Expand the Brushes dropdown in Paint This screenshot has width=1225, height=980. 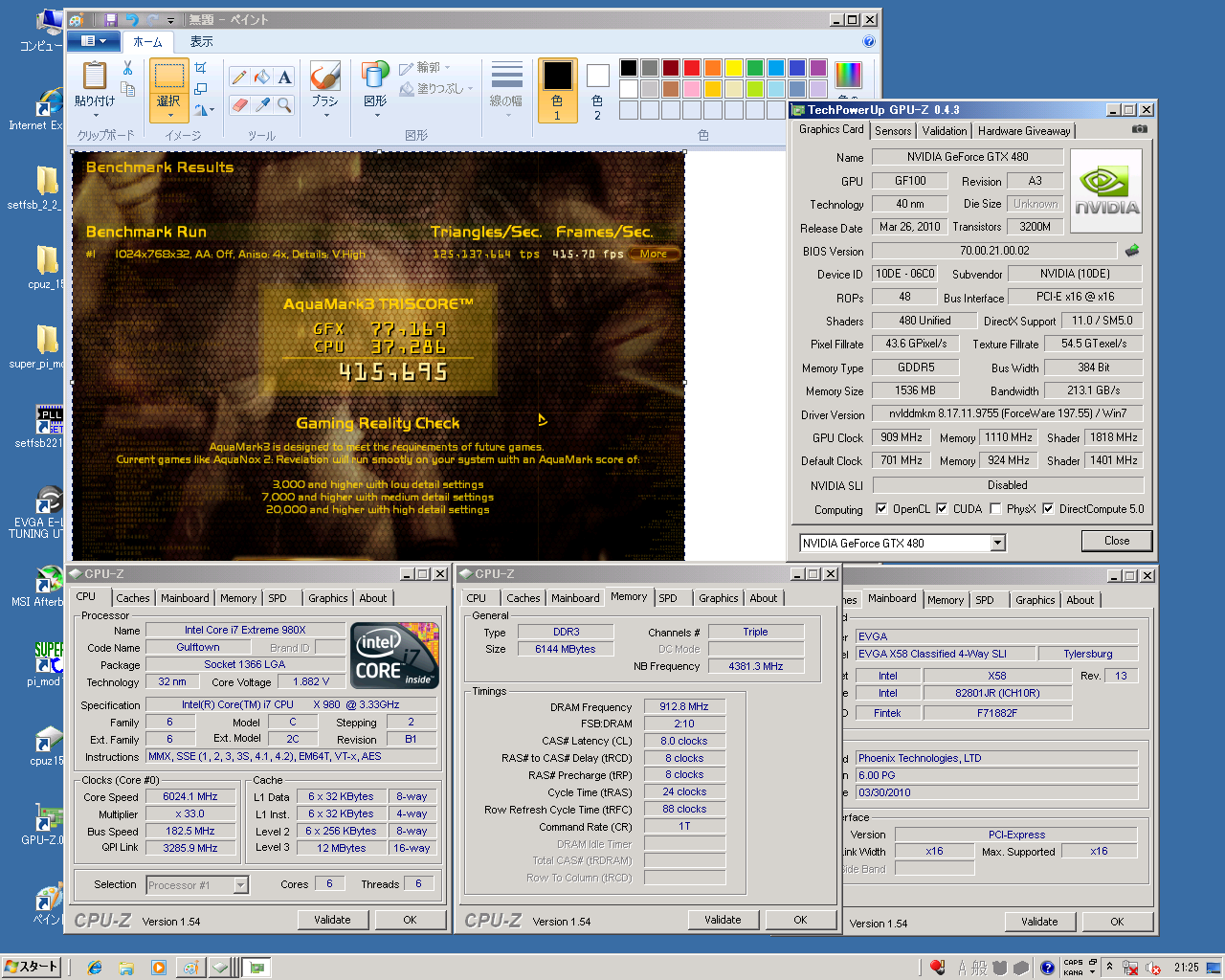tap(325, 116)
